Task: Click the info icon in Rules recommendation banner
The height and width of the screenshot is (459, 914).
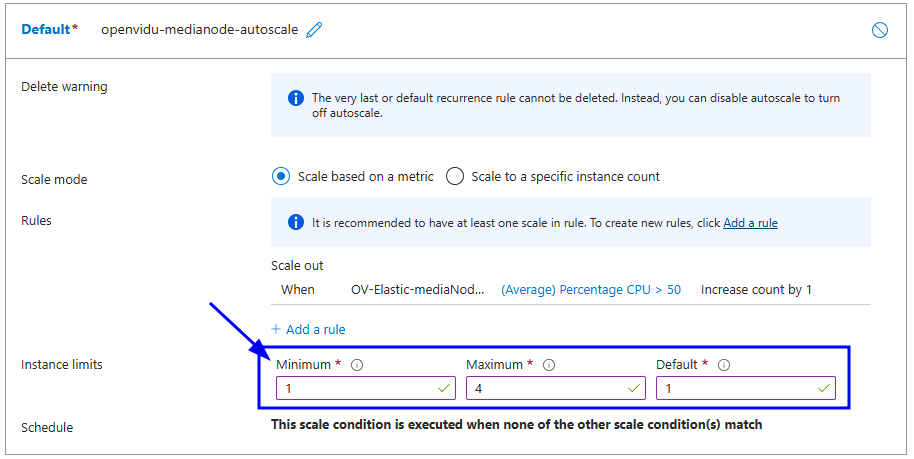Action: tap(296, 223)
